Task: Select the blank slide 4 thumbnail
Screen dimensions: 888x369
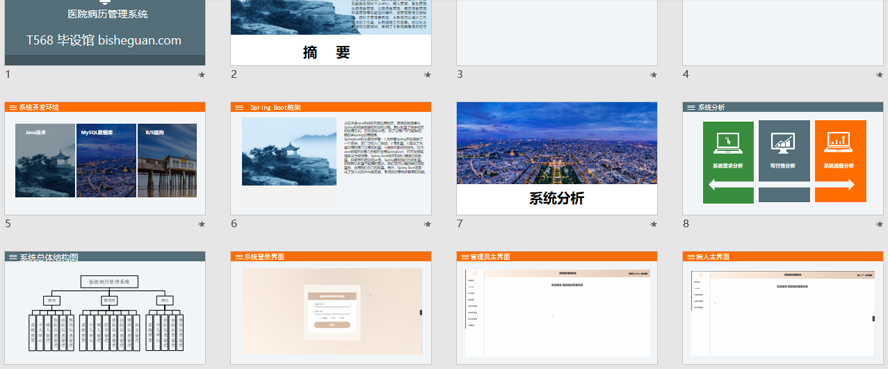Action: (x=783, y=32)
